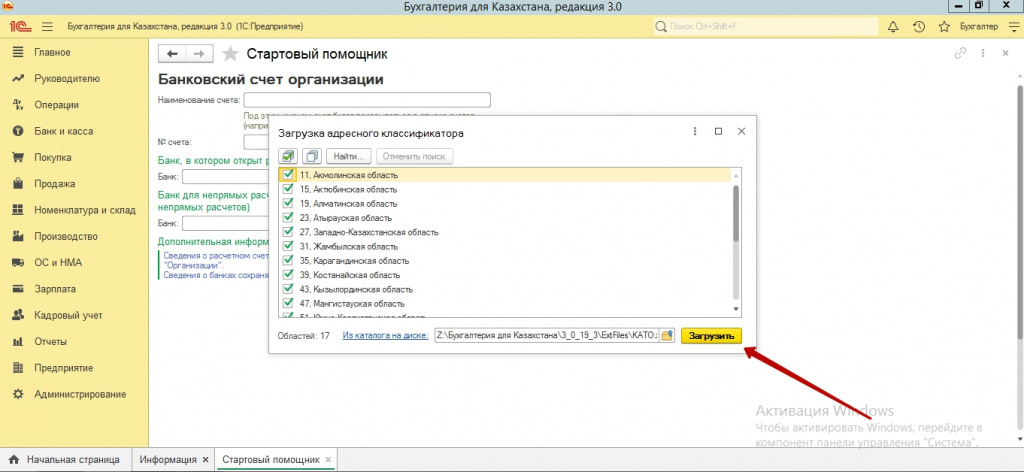Uncheck 19, Алматинская область

click(288, 204)
